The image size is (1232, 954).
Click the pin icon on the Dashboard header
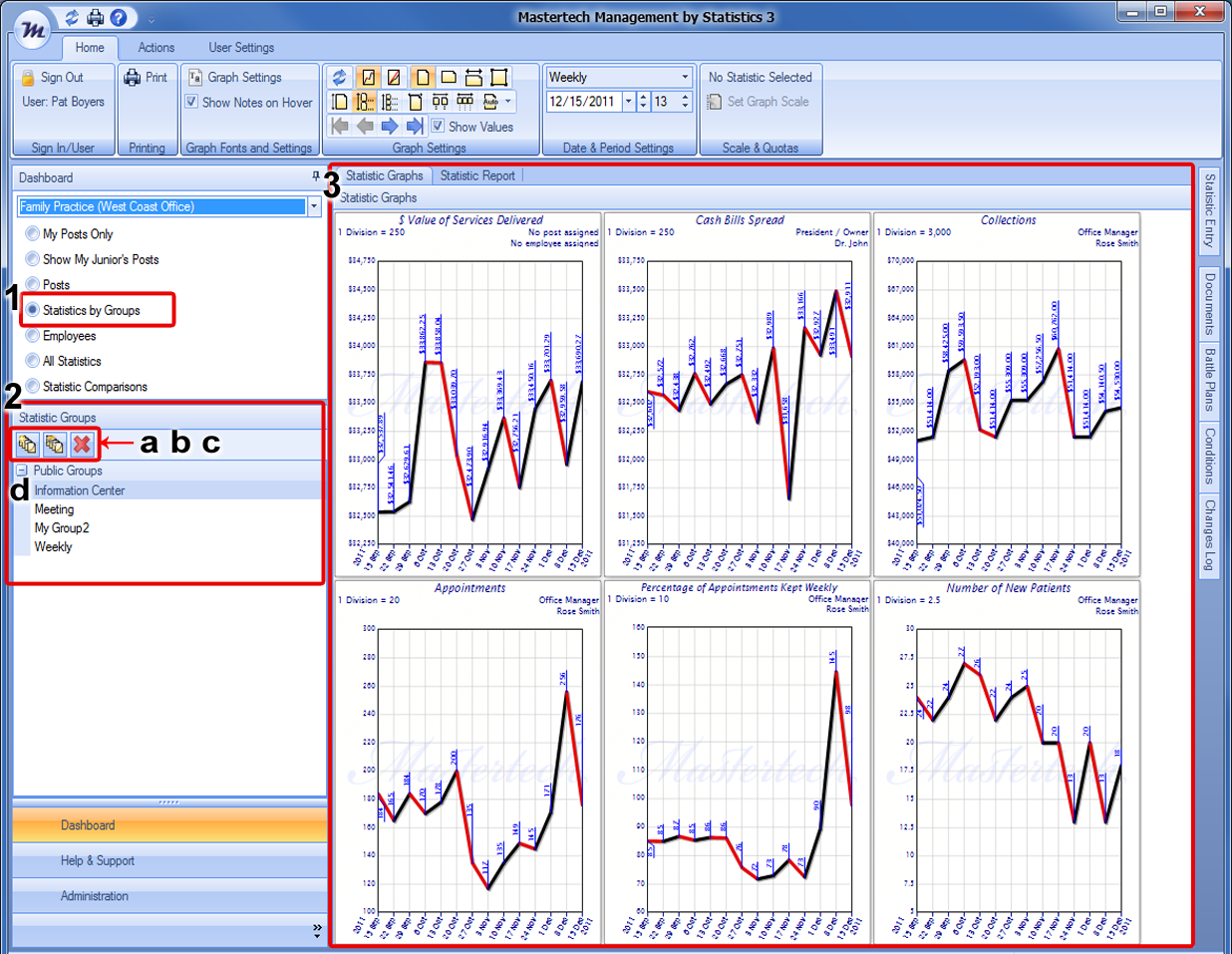[x=316, y=176]
